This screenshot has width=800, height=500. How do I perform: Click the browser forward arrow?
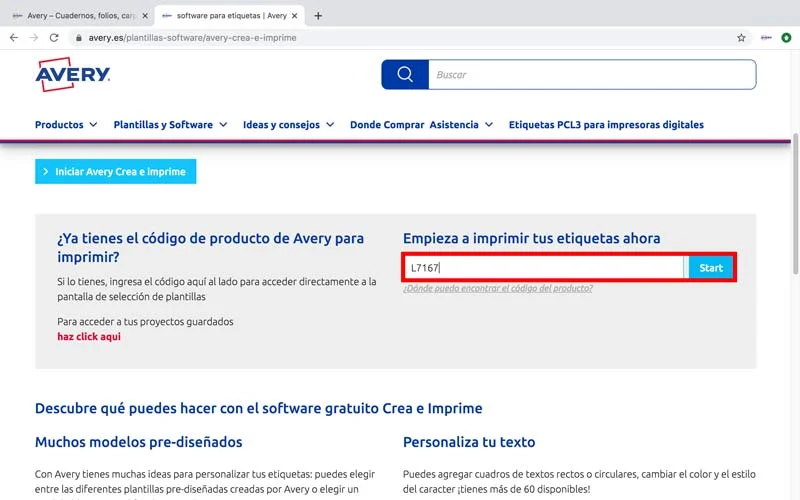click(x=34, y=38)
